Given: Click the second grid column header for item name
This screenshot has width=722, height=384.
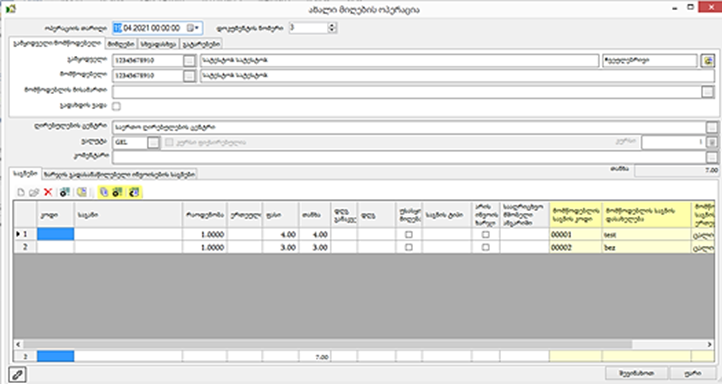Looking at the screenshot, I should [128, 215].
